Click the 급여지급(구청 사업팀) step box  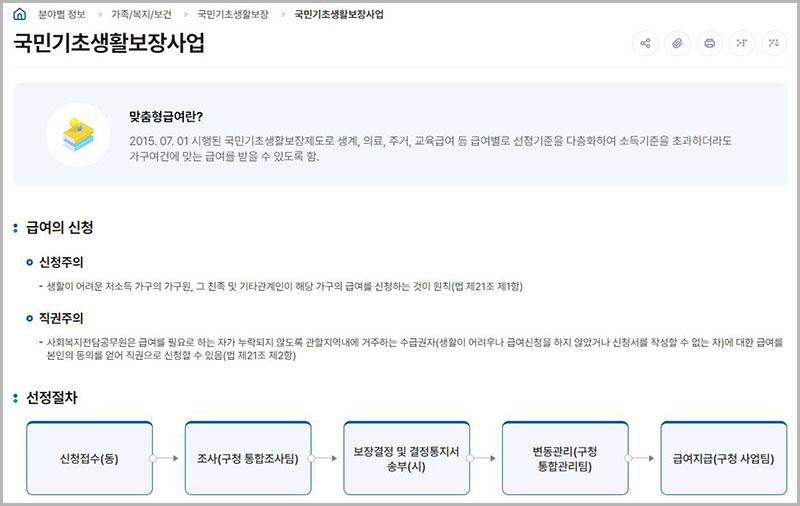click(723, 459)
